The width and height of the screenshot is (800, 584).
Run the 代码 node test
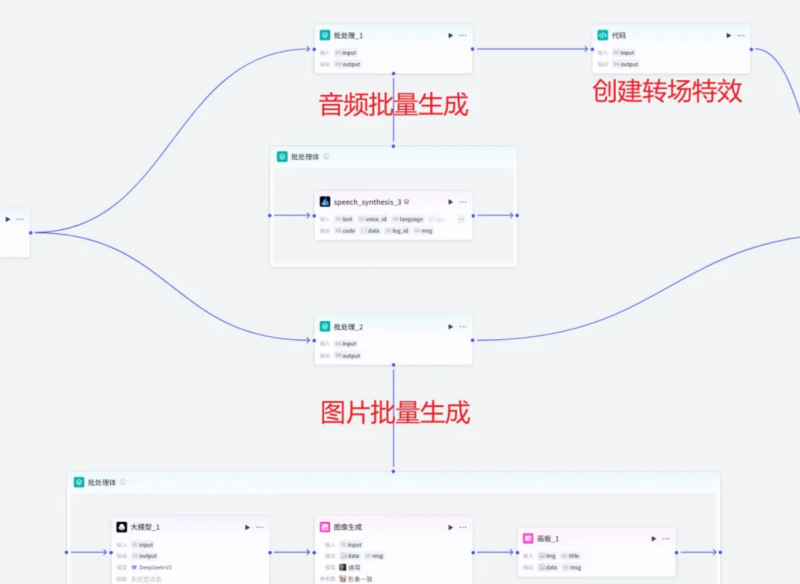729,35
